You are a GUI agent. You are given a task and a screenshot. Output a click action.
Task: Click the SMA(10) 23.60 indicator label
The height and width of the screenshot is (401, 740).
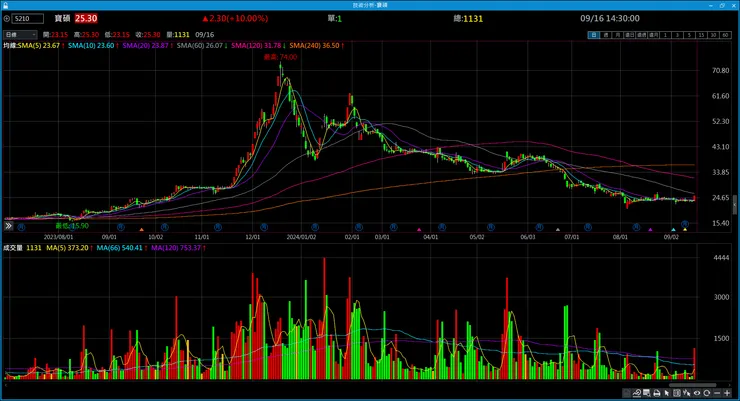coord(93,45)
